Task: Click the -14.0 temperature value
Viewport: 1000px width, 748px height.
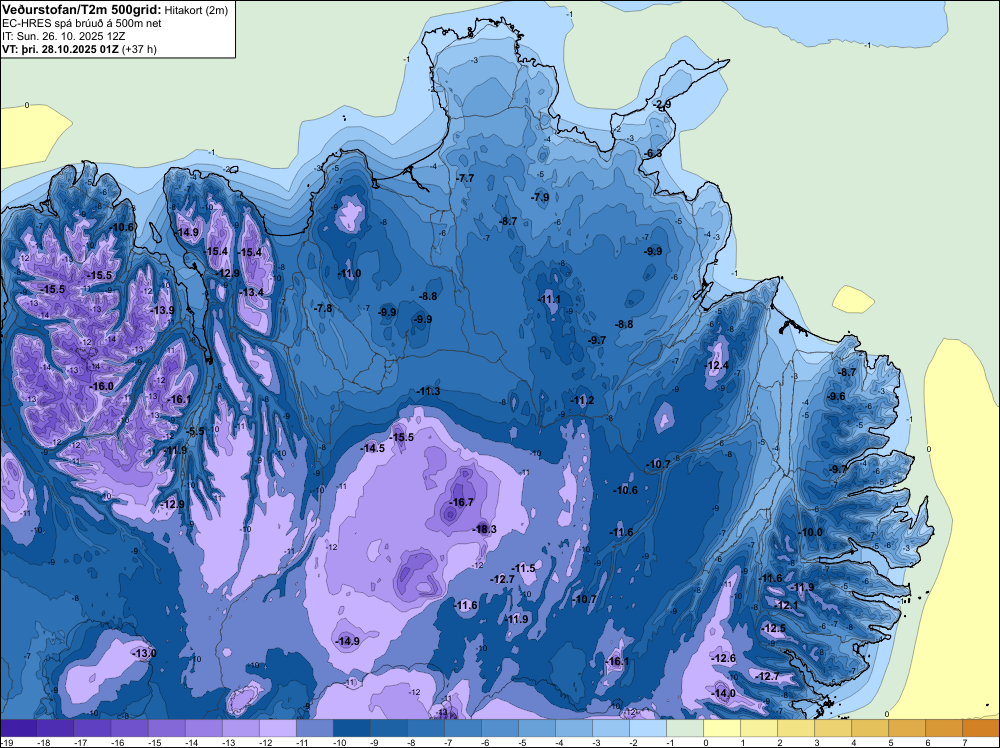Action: tap(724, 693)
